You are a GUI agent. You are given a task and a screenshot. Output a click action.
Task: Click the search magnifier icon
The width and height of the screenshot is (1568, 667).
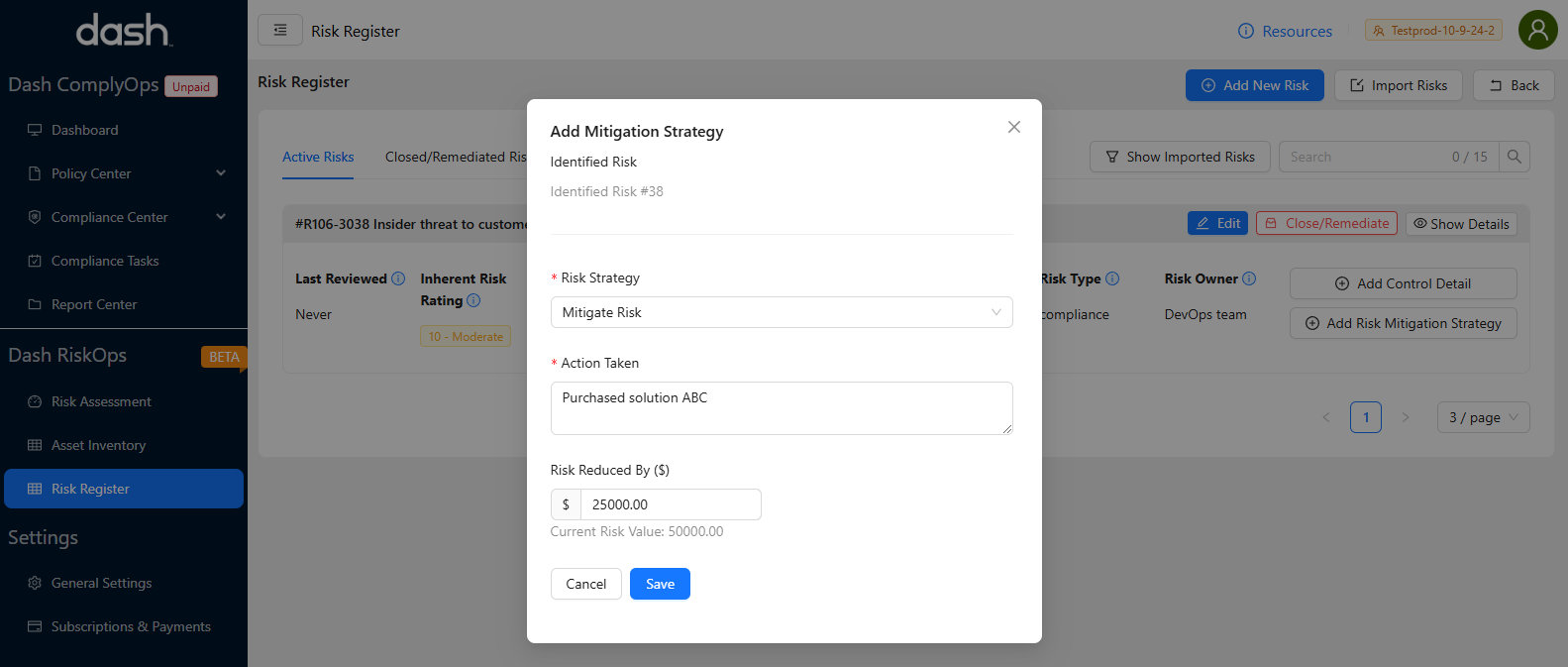point(1514,157)
